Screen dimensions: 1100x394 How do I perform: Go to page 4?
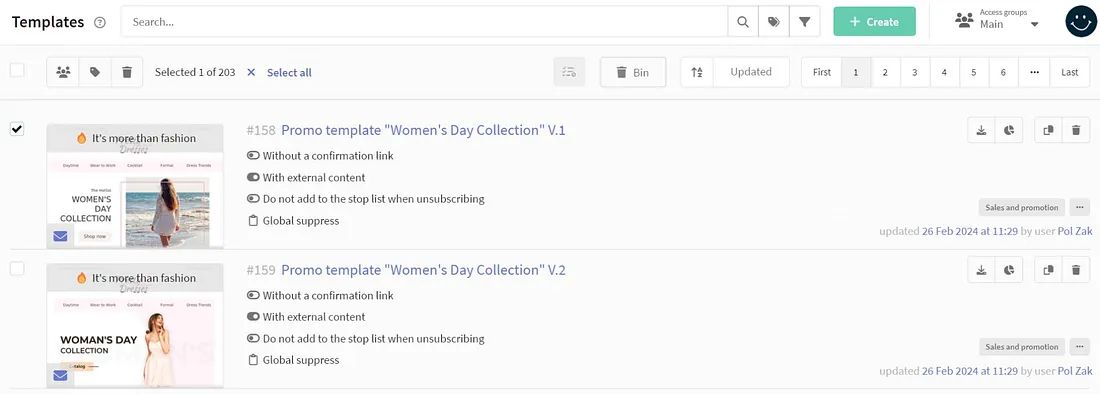tap(944, 72)
